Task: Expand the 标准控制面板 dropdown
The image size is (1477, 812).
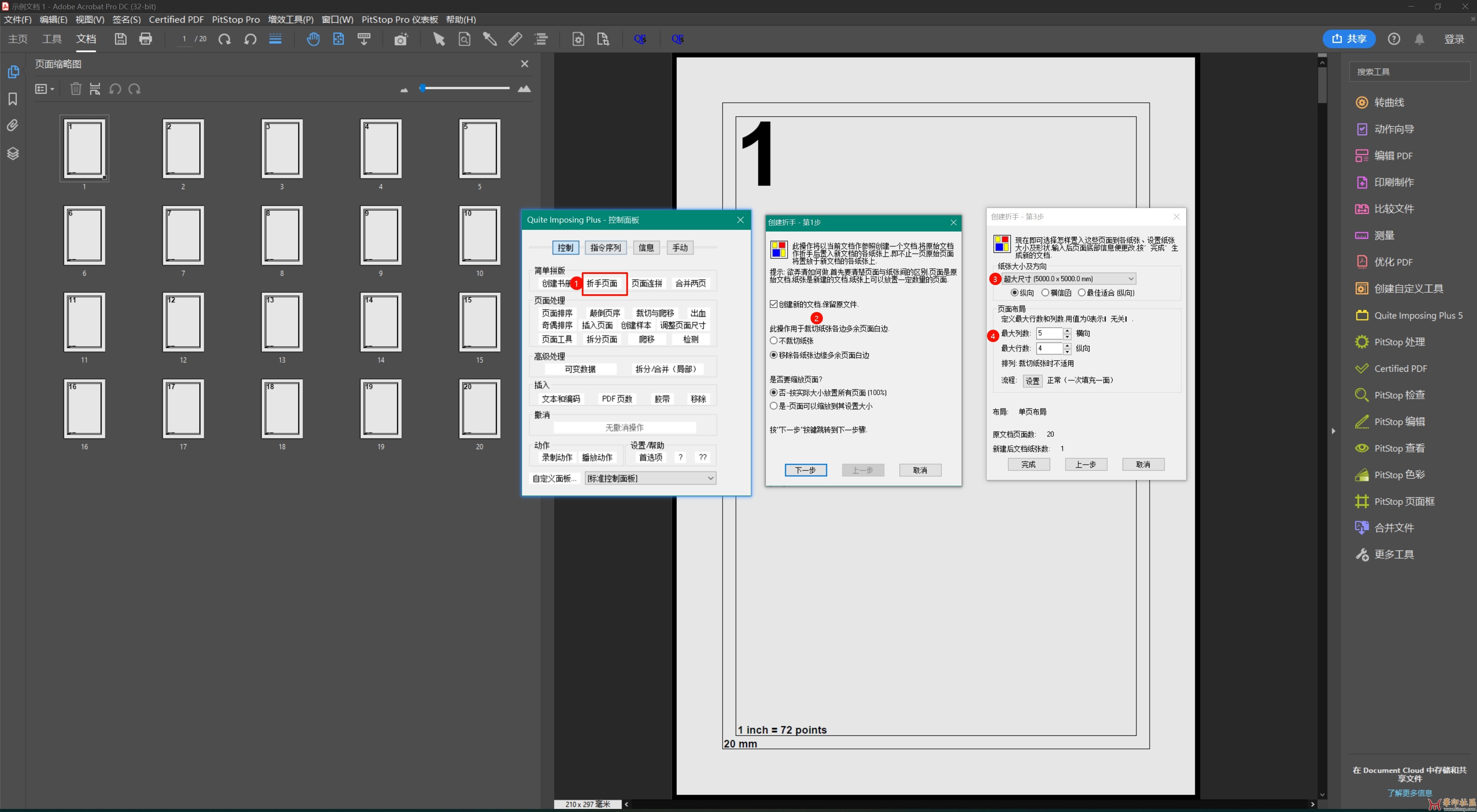Action: 710,478
